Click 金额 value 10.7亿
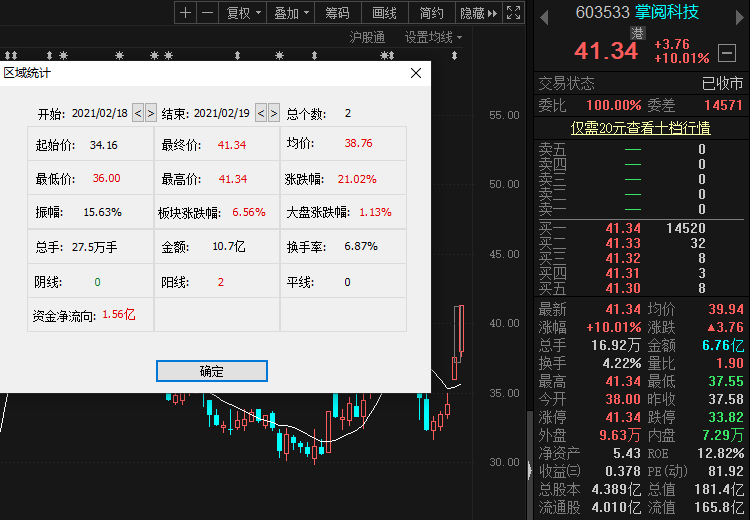This screenshot has height=520, width=750. coord(229,247)
